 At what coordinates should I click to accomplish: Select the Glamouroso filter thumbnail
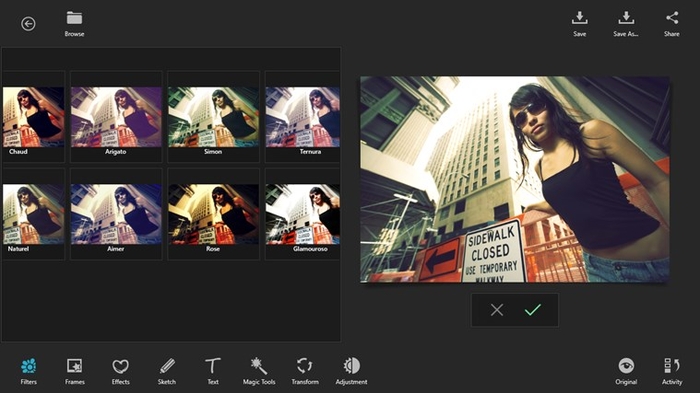[303, 214]
